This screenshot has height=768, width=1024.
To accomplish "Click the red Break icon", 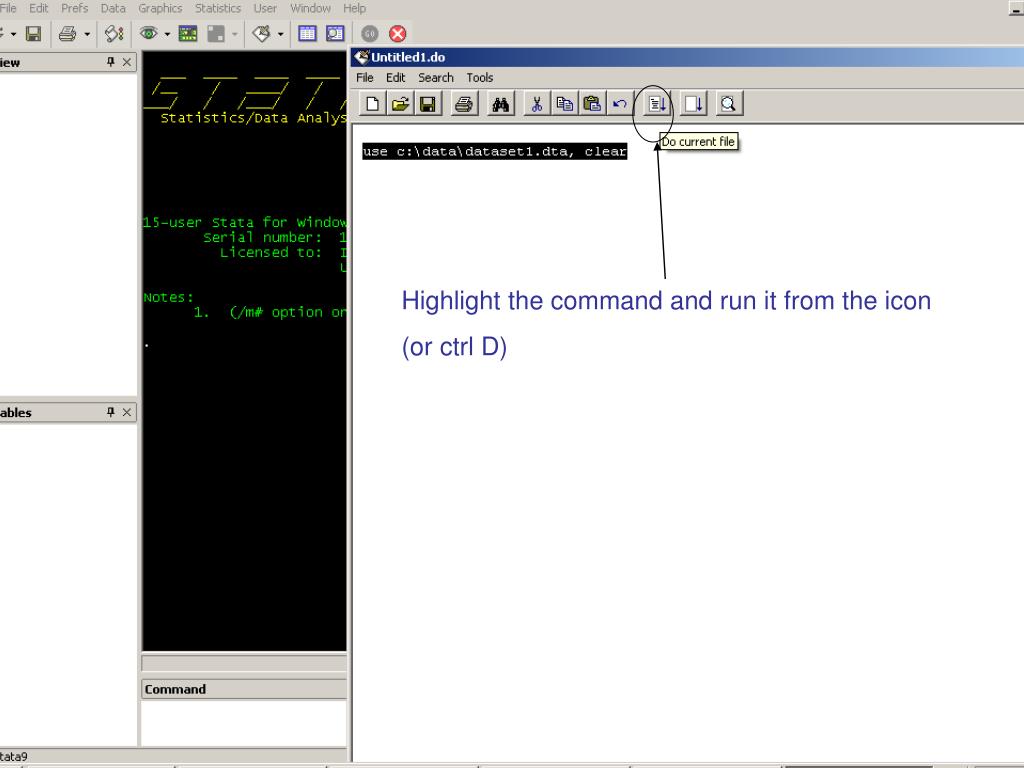I will (x=397, y=33).
